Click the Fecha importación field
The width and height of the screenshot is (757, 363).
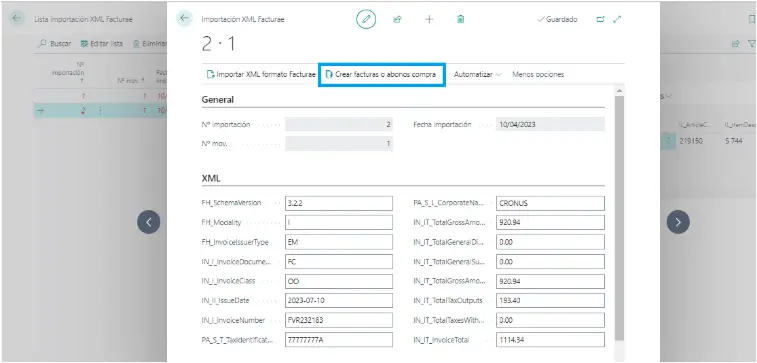(550, 125)
